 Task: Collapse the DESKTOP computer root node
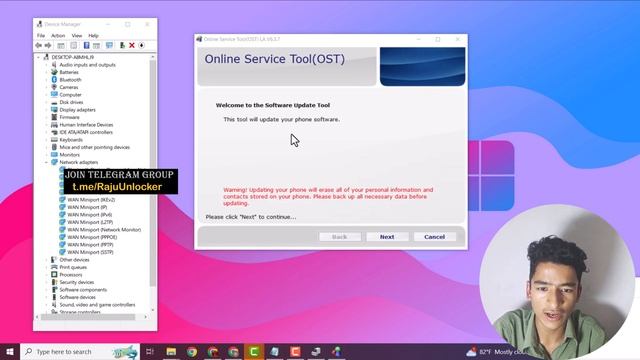pyautogui.click(x=39, y=57)
